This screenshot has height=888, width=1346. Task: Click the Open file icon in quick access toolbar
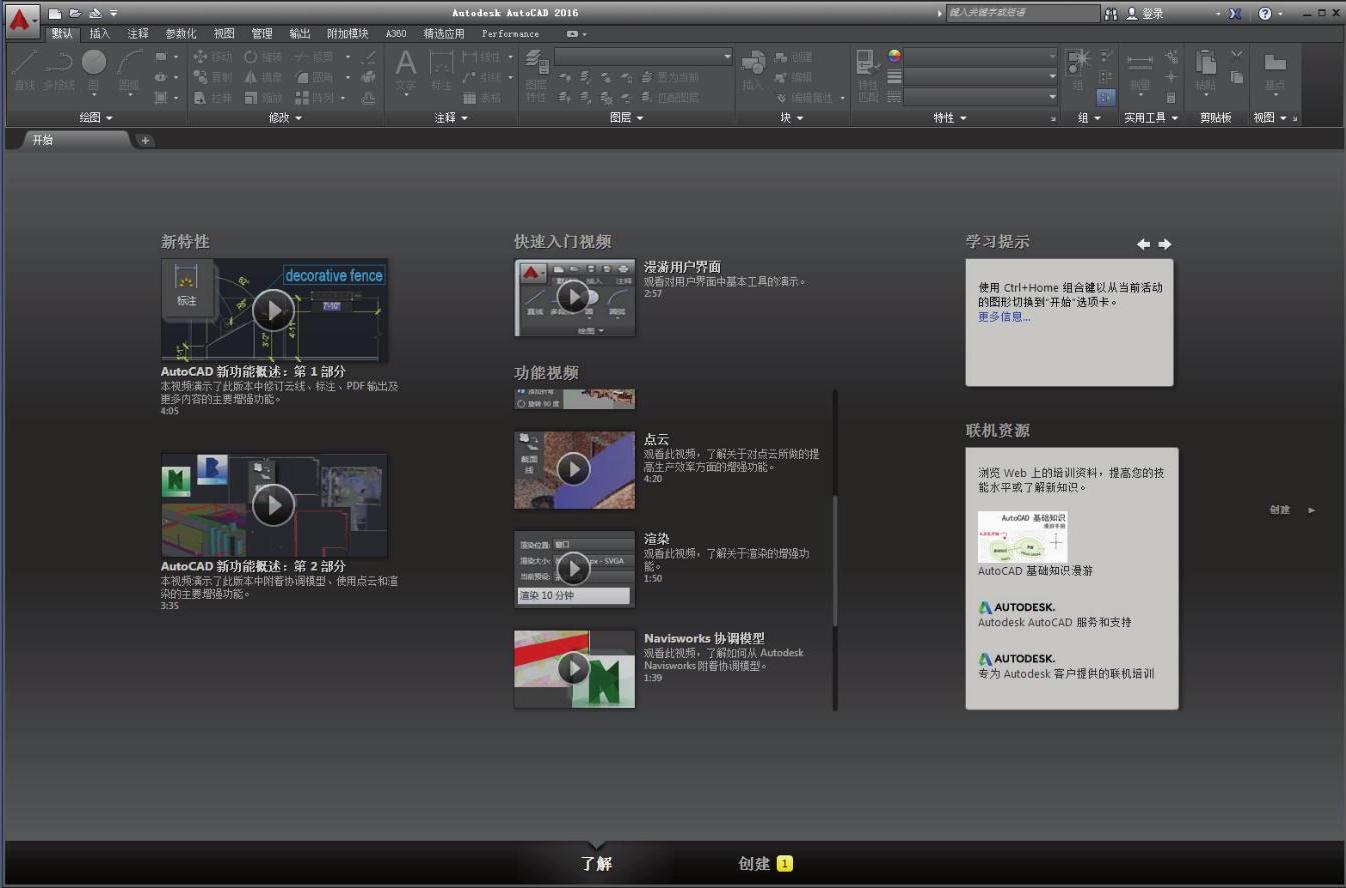pos(75,13)
